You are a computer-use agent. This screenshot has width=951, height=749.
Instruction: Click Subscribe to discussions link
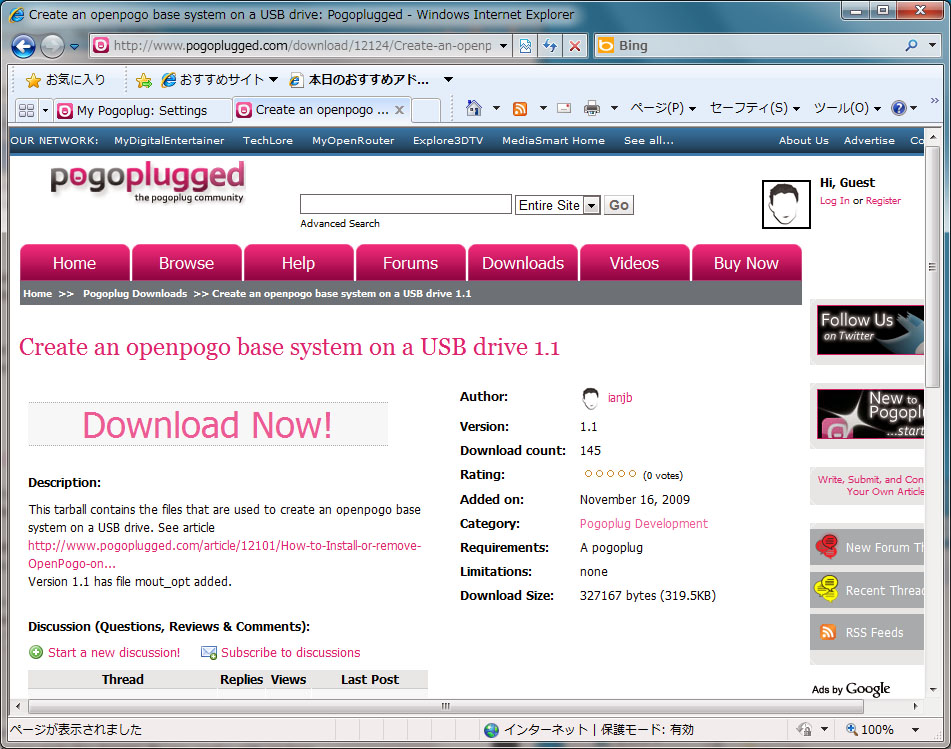291,653
